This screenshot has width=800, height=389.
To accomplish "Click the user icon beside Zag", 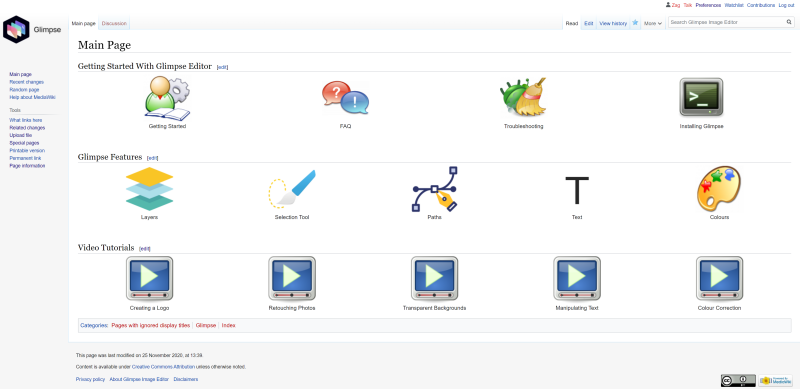I will click(668, 5).
